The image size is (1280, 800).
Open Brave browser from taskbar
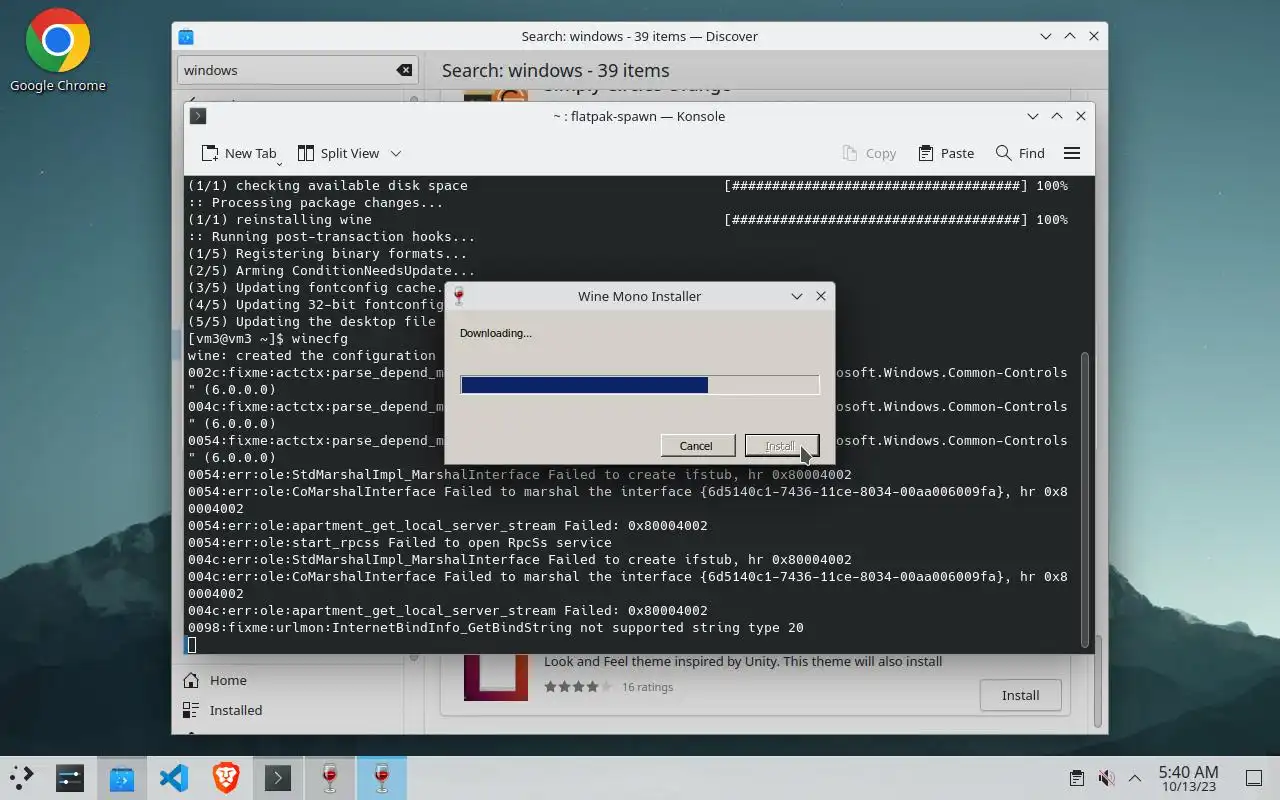(x=226, y=778)
